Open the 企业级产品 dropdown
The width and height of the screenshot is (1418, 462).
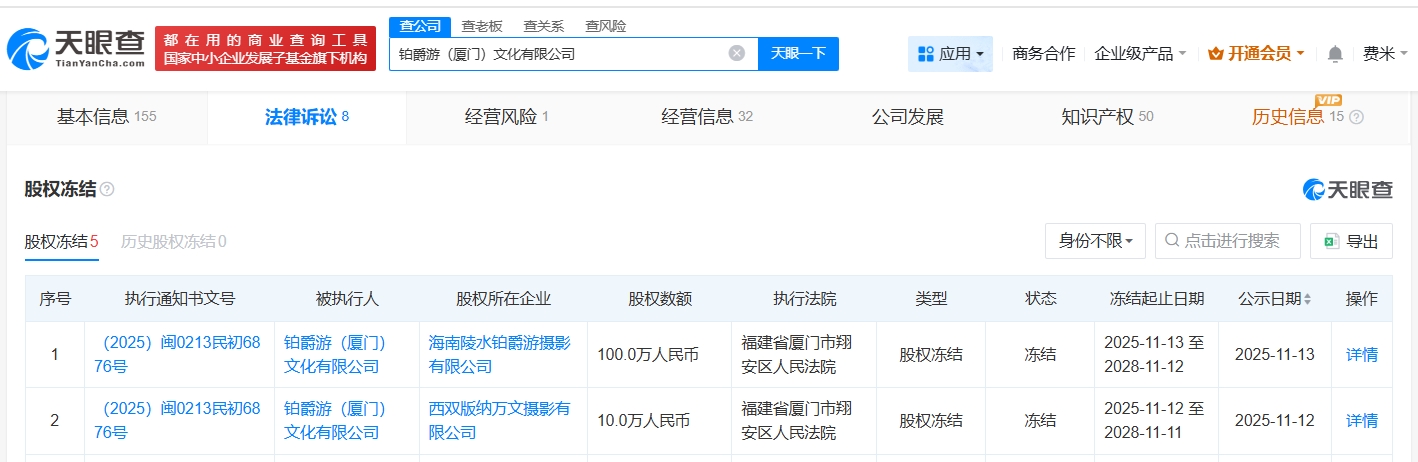(1141, 54)
